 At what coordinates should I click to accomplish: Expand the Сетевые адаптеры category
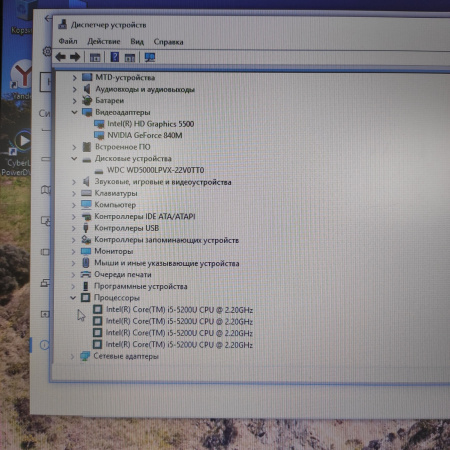pyautogui.click(x=72, y=356)
